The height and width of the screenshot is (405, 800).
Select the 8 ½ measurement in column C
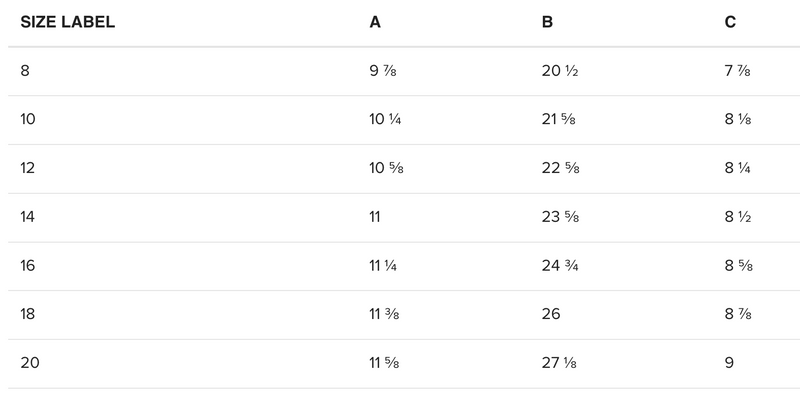738,217
